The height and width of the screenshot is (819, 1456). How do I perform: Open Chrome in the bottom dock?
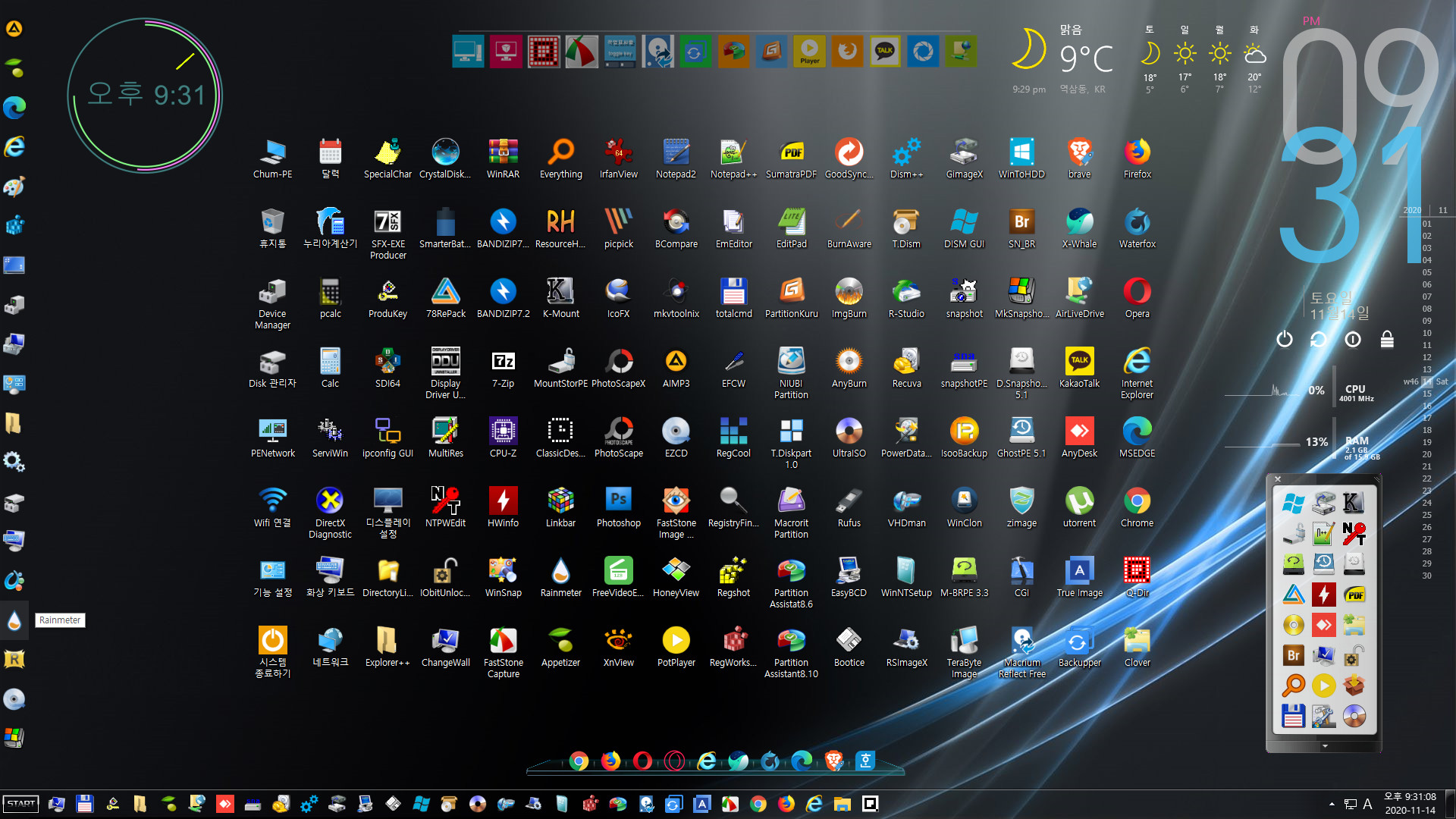[579, 761]
